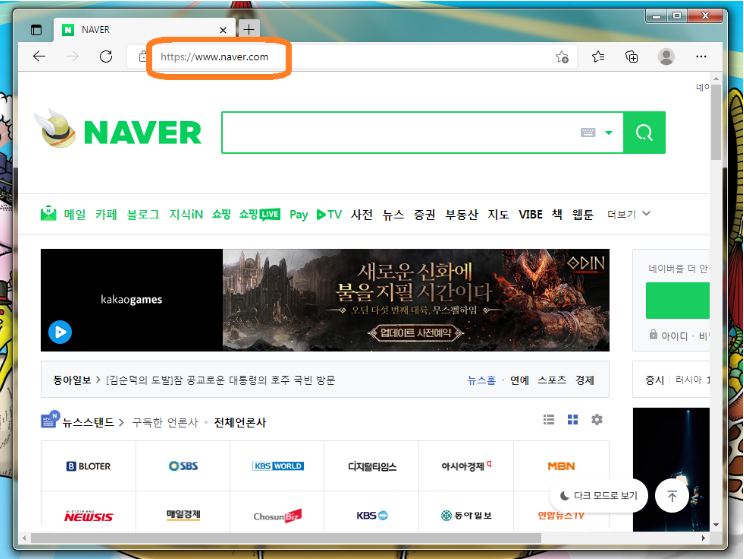Screen dimensions: 744x559
Task: Click the horizontal scrollbar right arrow
Action: [703, 538]
